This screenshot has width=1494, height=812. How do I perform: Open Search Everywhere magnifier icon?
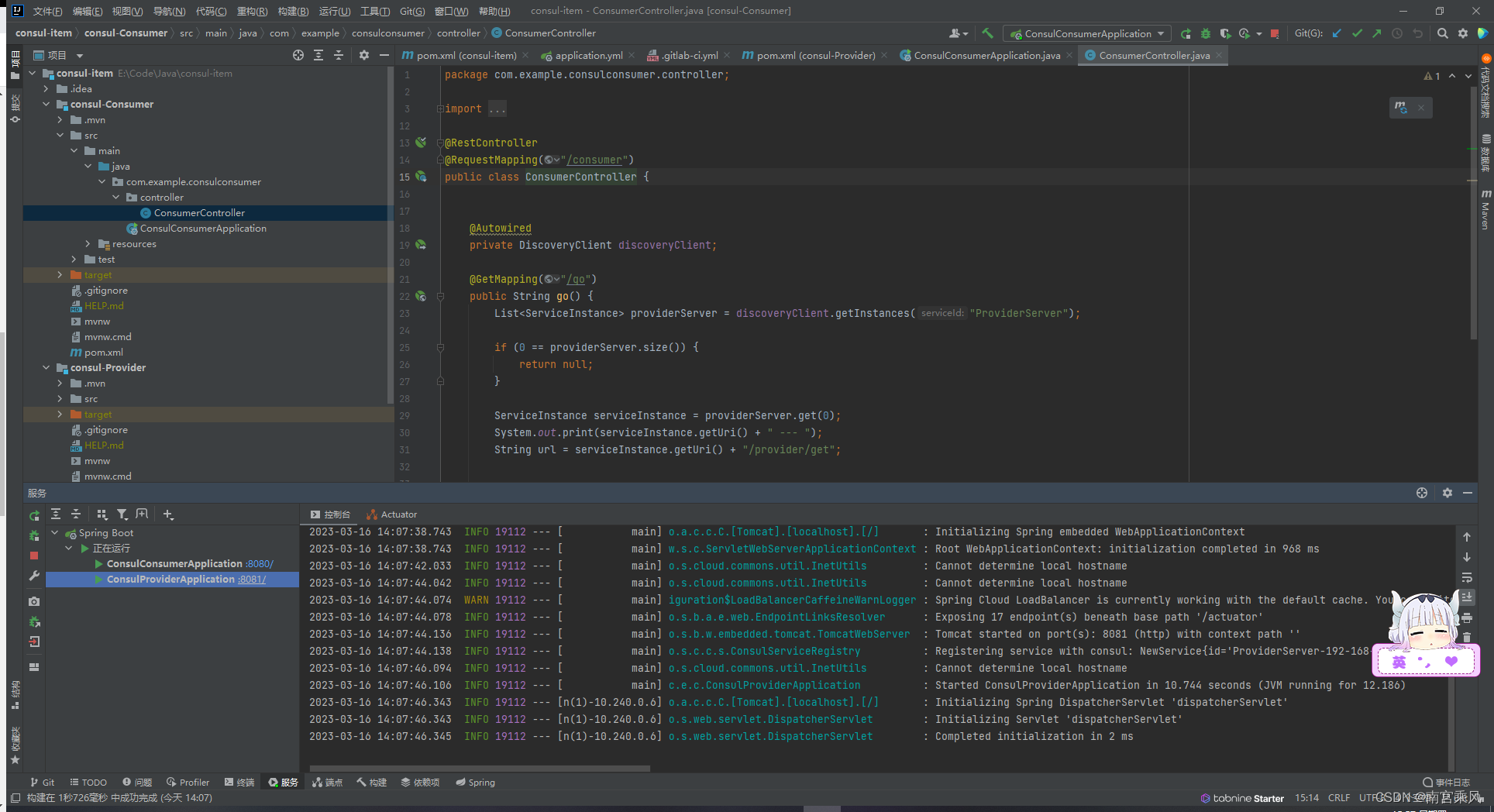pyautogui.click(x=1442, y=33)
